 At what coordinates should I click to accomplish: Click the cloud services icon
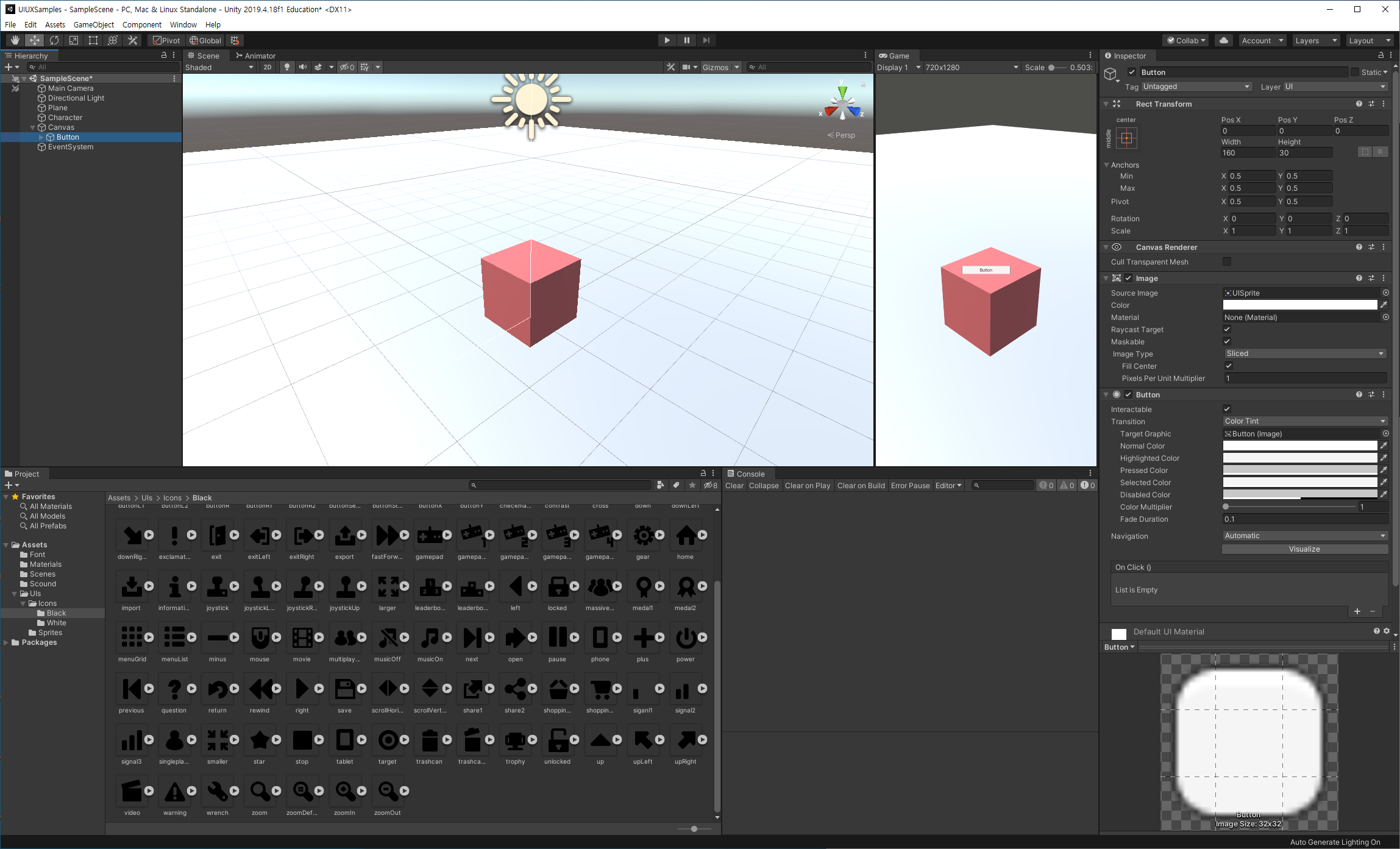1223,40
